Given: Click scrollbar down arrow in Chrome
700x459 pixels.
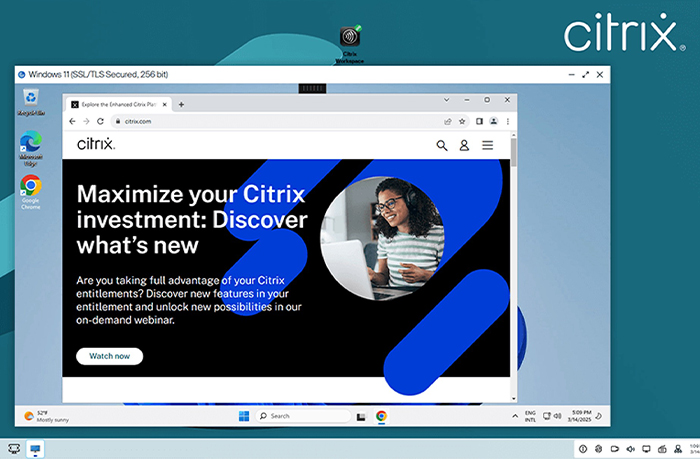Looking at the screenshot, I should pyautogui.click(x=514, y=399).
